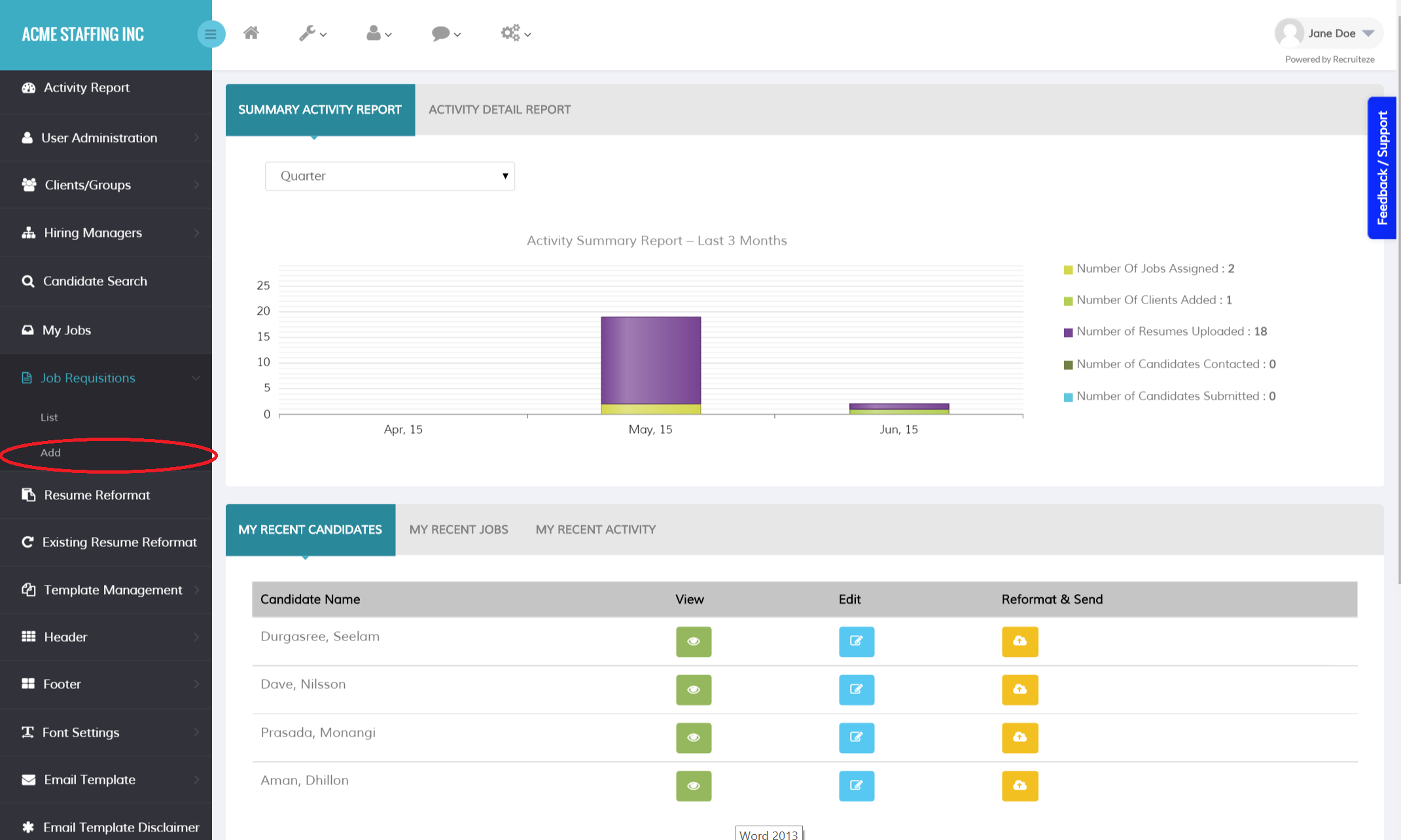View Dave Nilsson with the green eye button
The width and height of the screenshot is (1401, 840).
(693, 690)
